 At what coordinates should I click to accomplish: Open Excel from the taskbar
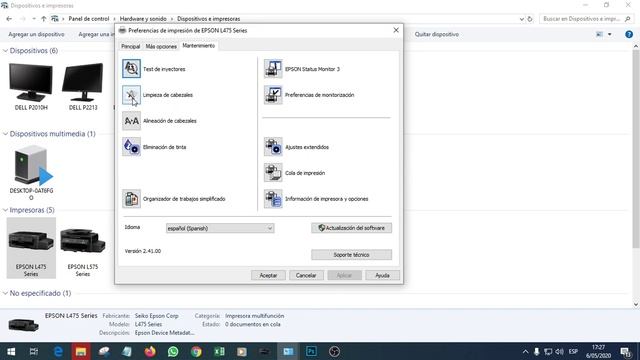(x=219, y=351)
